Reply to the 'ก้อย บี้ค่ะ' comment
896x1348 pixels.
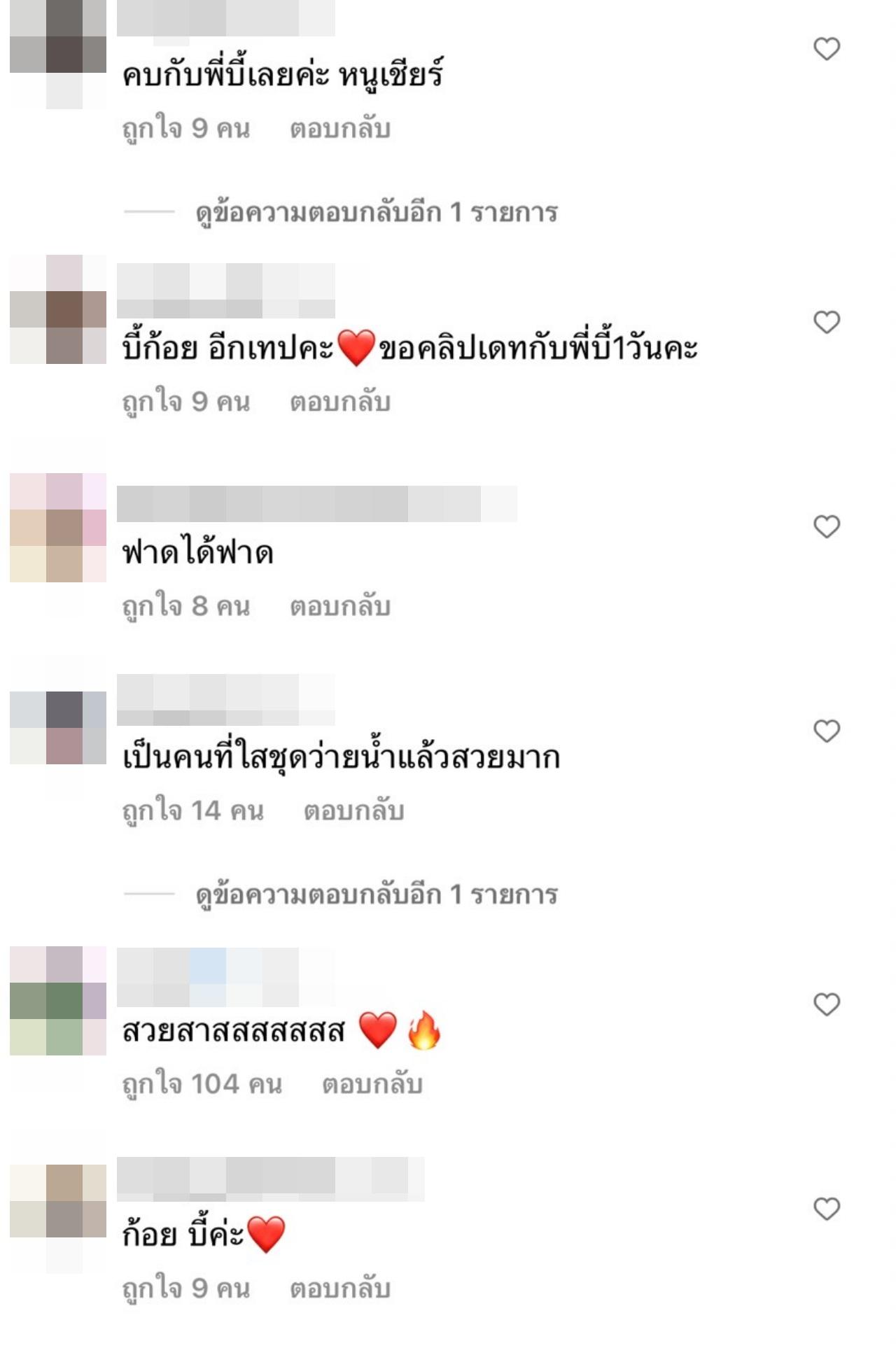pyautogui.click(x=340, y=1289)
